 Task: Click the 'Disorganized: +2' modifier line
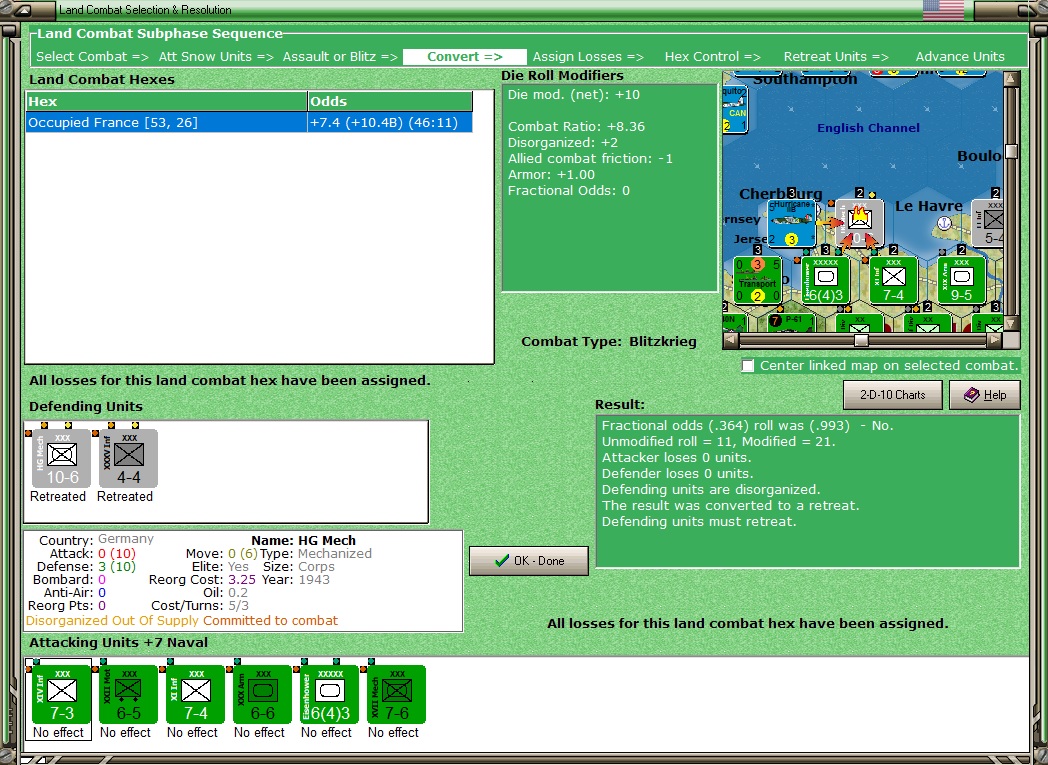563,142
